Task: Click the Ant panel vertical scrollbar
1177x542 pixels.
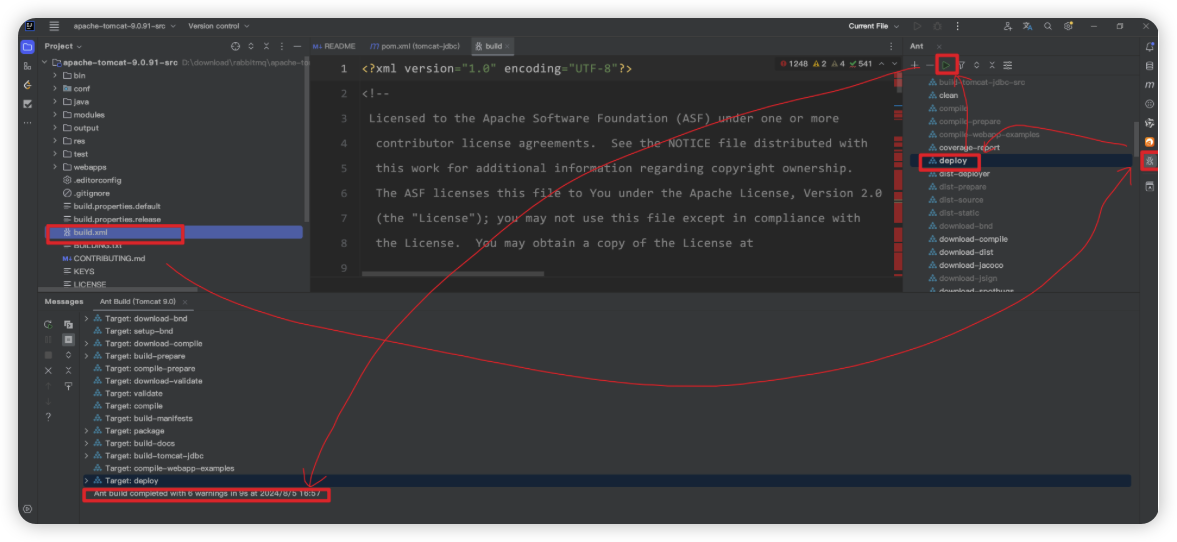Action: [1136, 138]
